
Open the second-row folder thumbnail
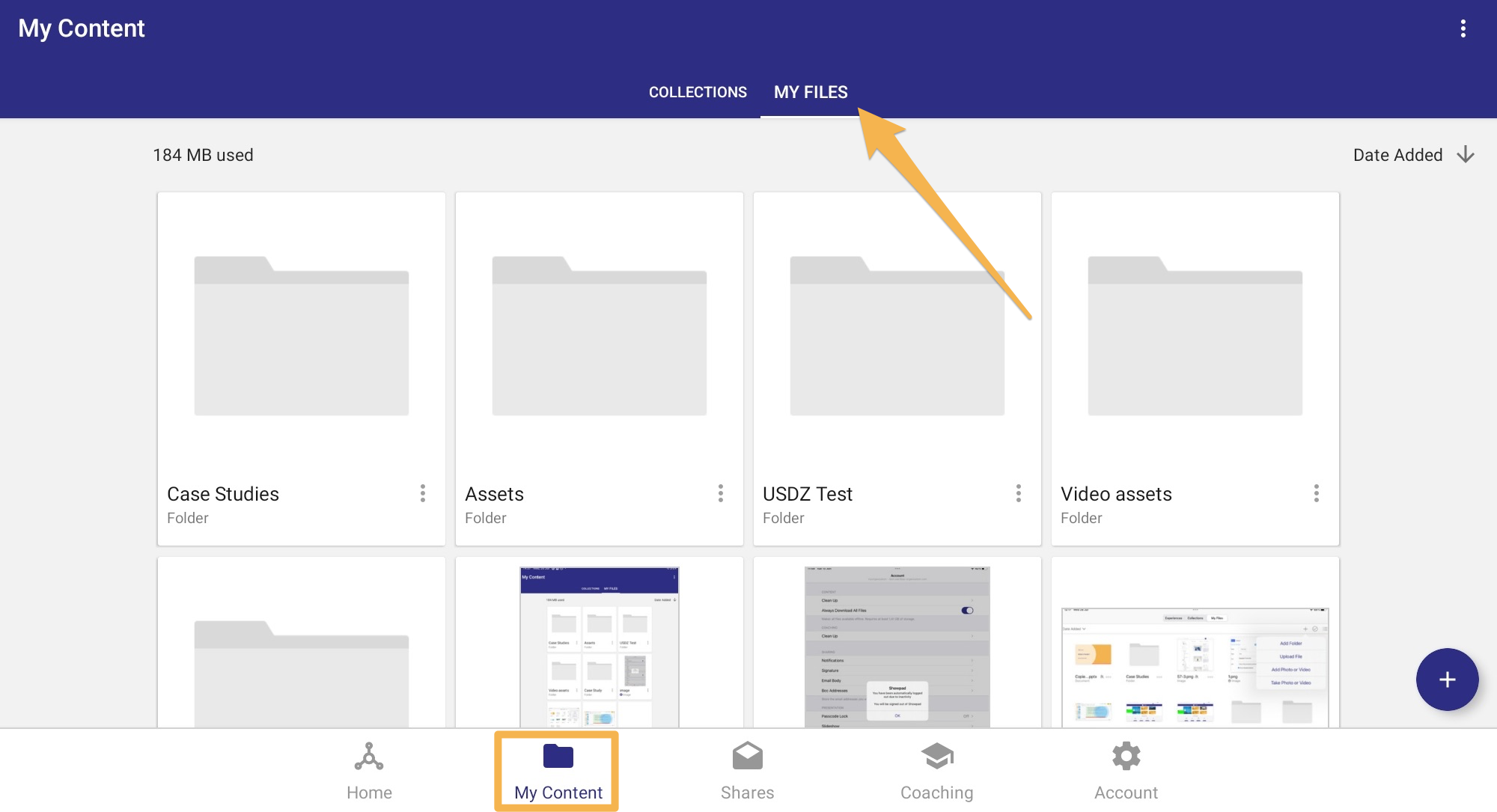coord(302,674)
